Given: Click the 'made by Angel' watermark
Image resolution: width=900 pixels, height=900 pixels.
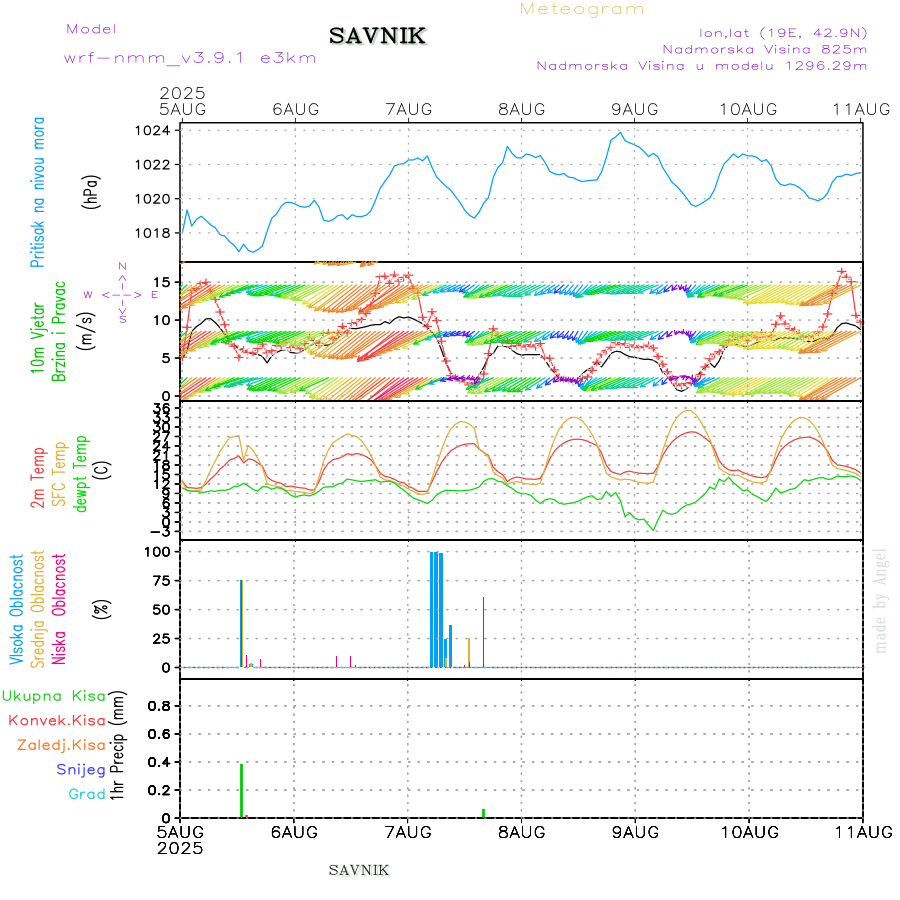Looking at the screenshot, I should (880, 599).
